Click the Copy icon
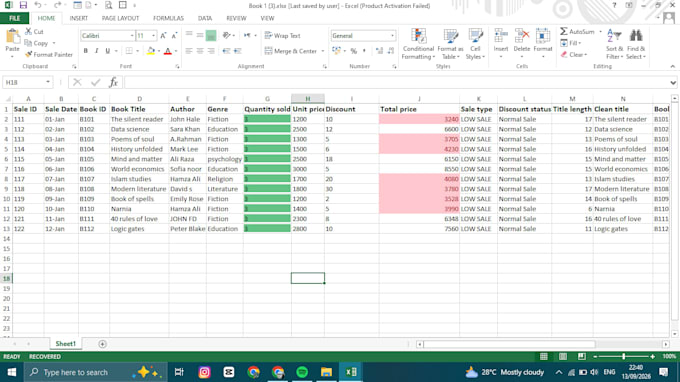The image size is (680, 382). 29,43
